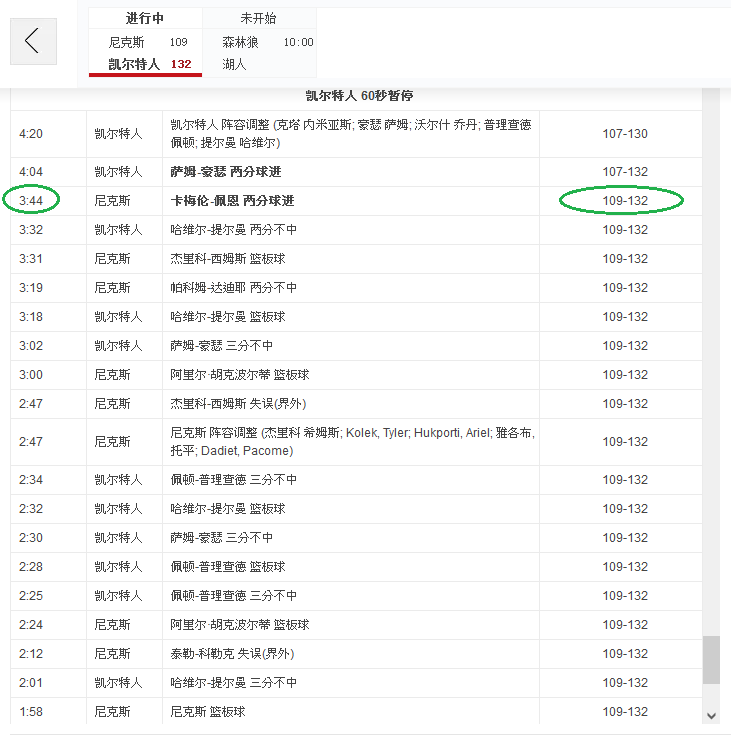Viewport: 731px width, 741px height.
Task: Click 佩顿-普理查德 三分不中 in the 2:34 row
Action: coord(233,480)
